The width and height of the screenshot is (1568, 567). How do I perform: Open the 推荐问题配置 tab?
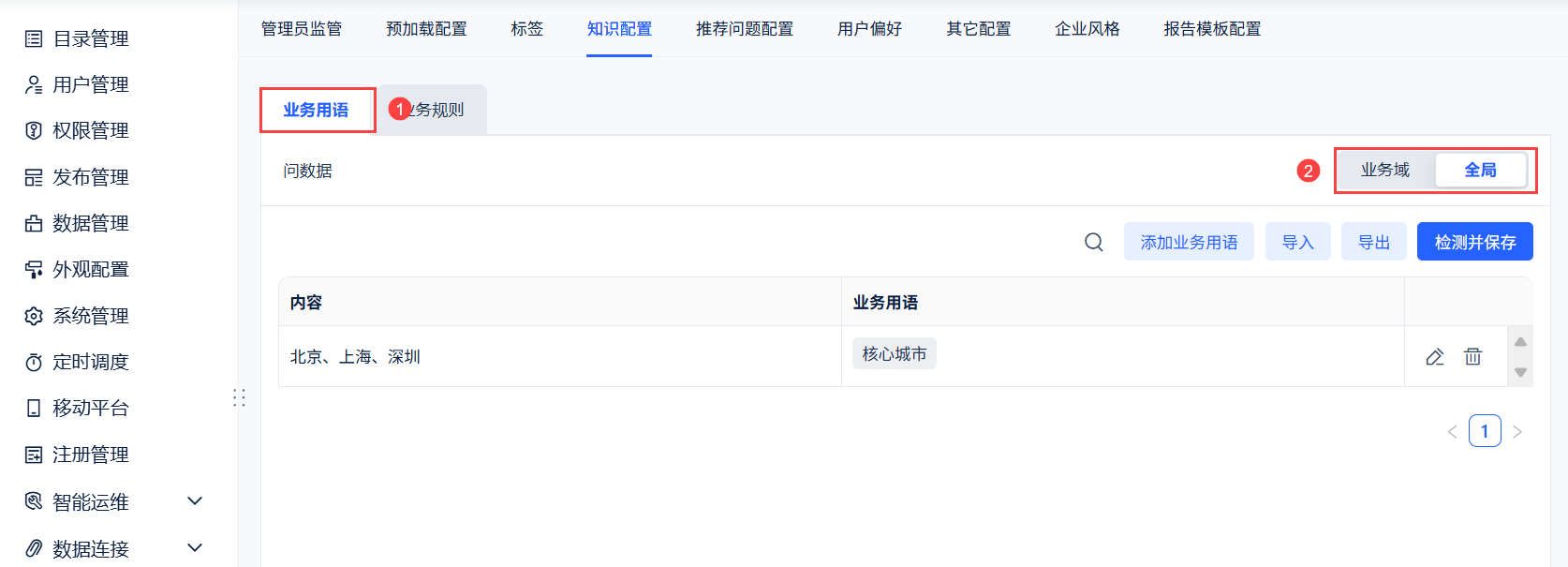(744, 29)
